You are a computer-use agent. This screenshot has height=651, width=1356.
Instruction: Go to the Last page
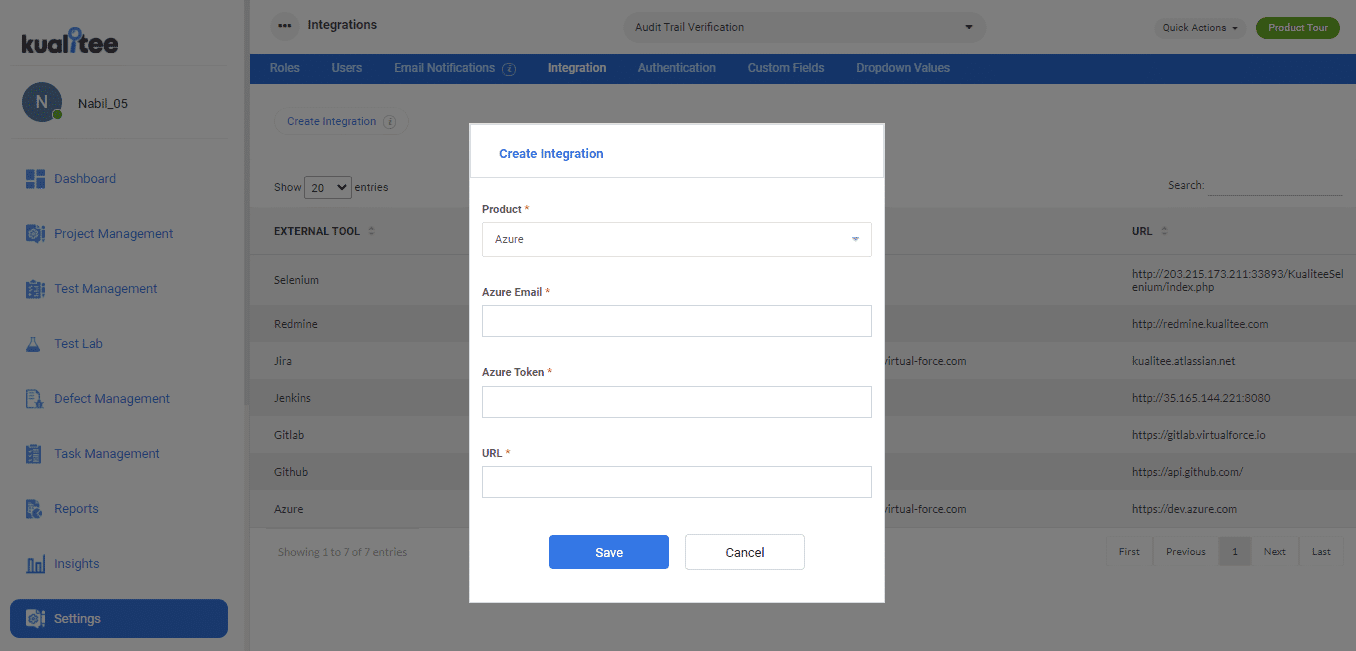(1321, 552)
